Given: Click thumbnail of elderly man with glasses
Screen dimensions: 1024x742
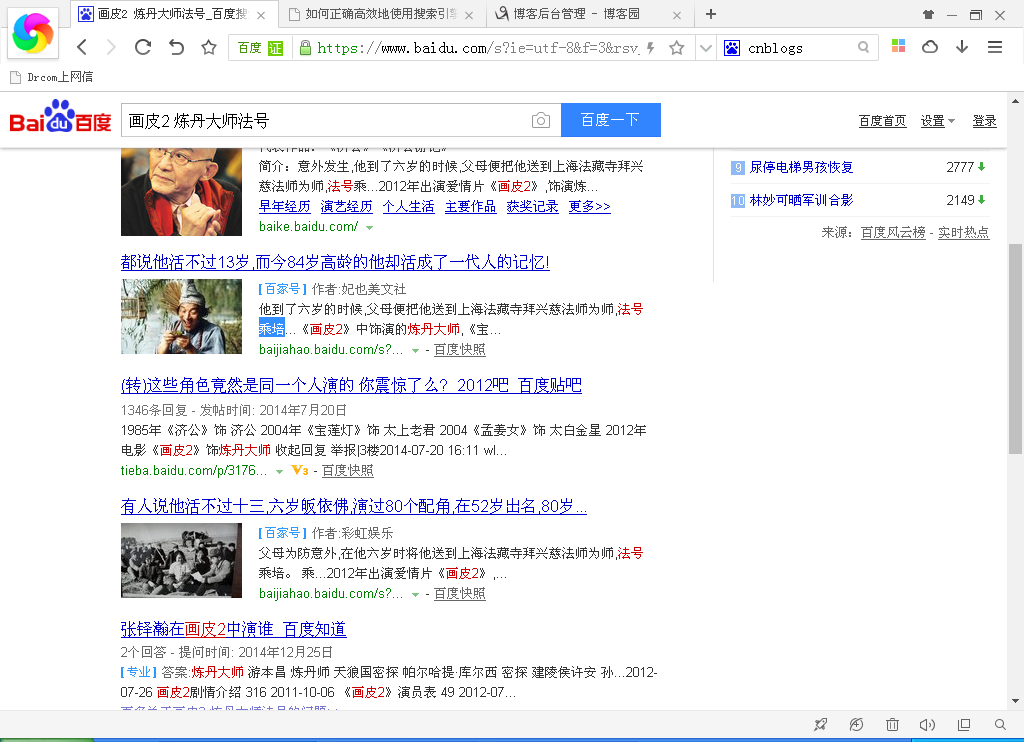Looking at the screenshot, I should [x=182, y=192].
